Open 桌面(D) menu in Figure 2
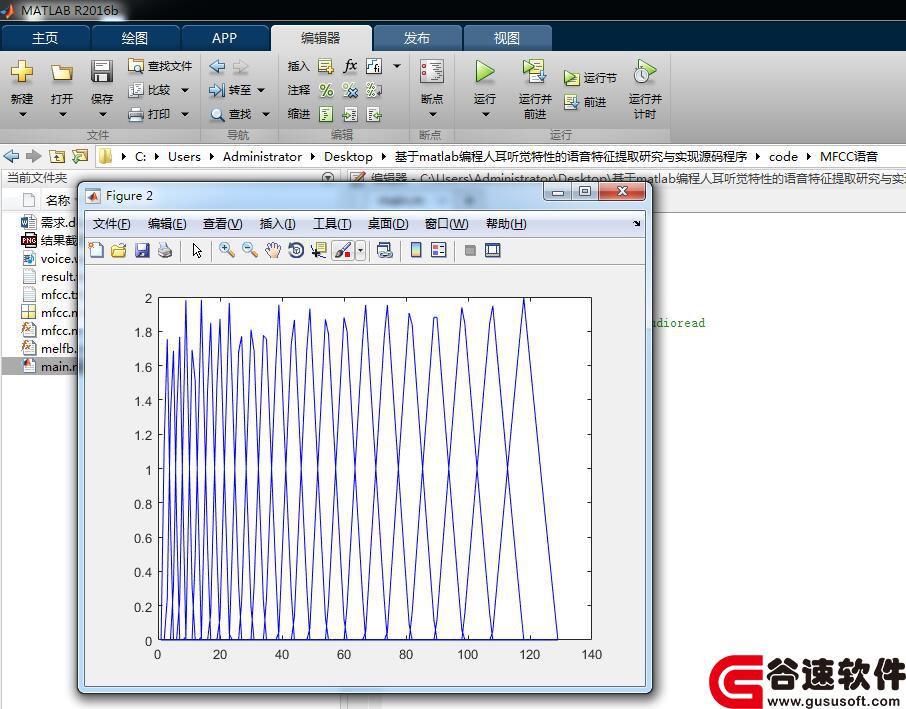 (x=388, y=224)
